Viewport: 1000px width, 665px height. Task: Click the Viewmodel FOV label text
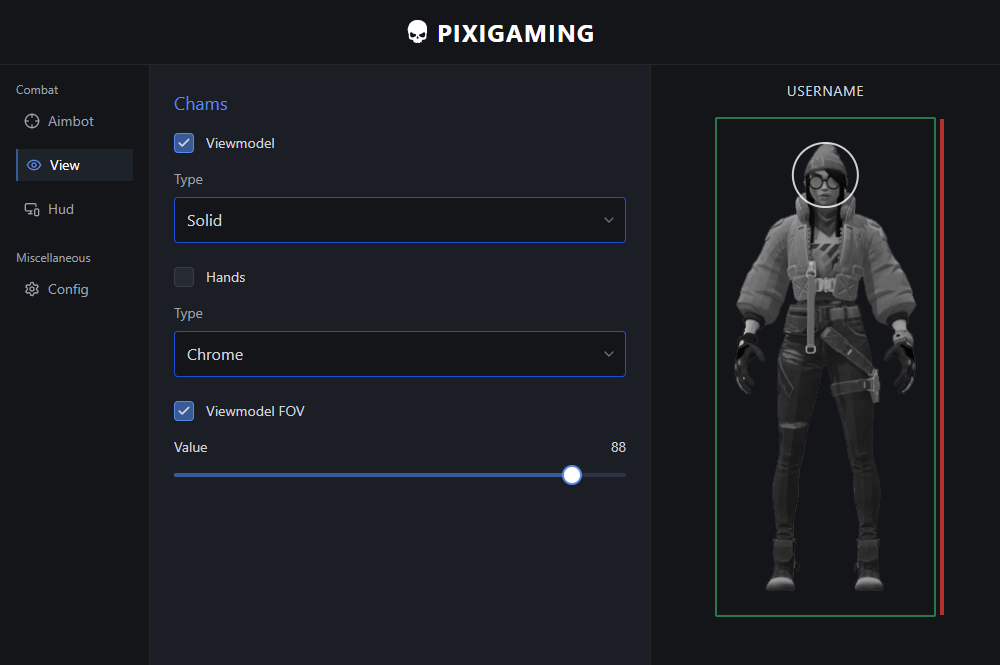click(x=255, y=411)
